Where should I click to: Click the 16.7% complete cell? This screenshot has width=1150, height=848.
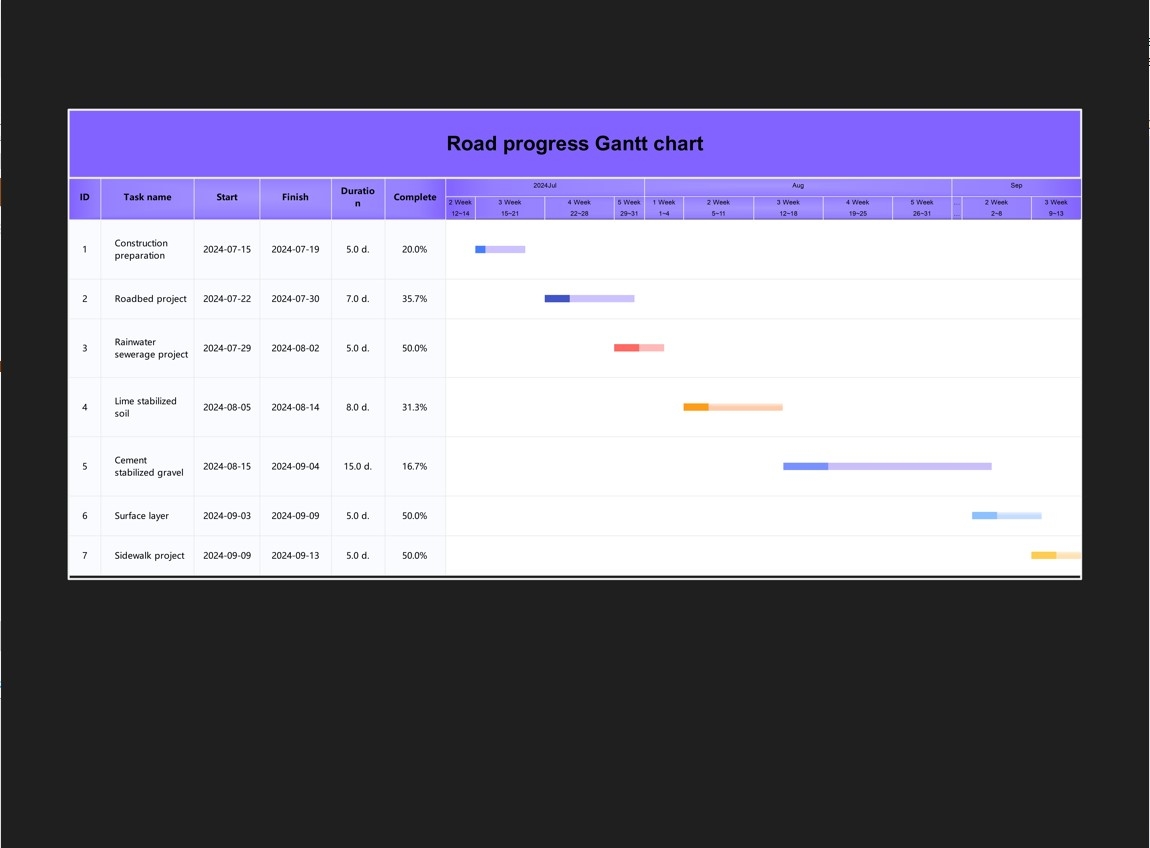tap(415, 467)
